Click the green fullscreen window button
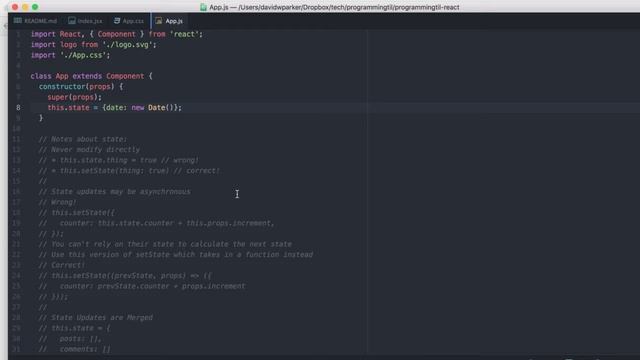Image resolution: width=640 pixels, height=360 pixels. (35, 7)
